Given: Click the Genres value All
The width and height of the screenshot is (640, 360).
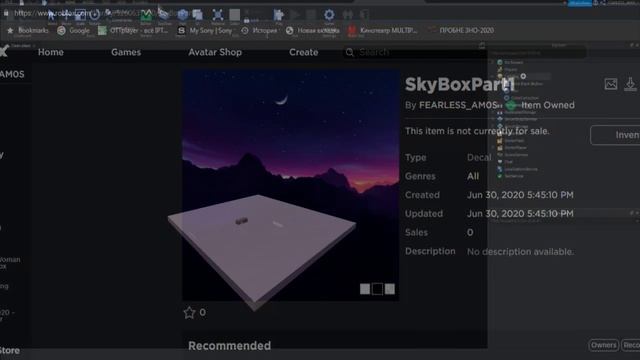Looking at the screenshot, I should coord(473,176).
